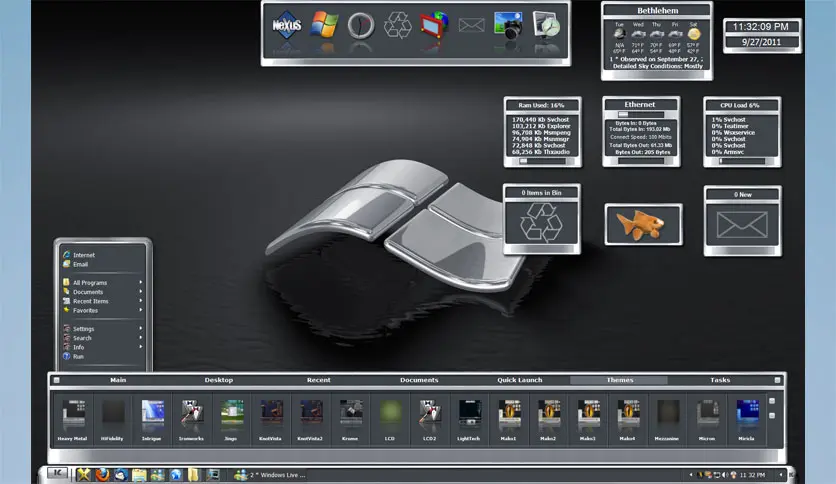The image size is (836, 484).
Task: Open the envelope mail icon in the top dock
Action: [471, 25]
